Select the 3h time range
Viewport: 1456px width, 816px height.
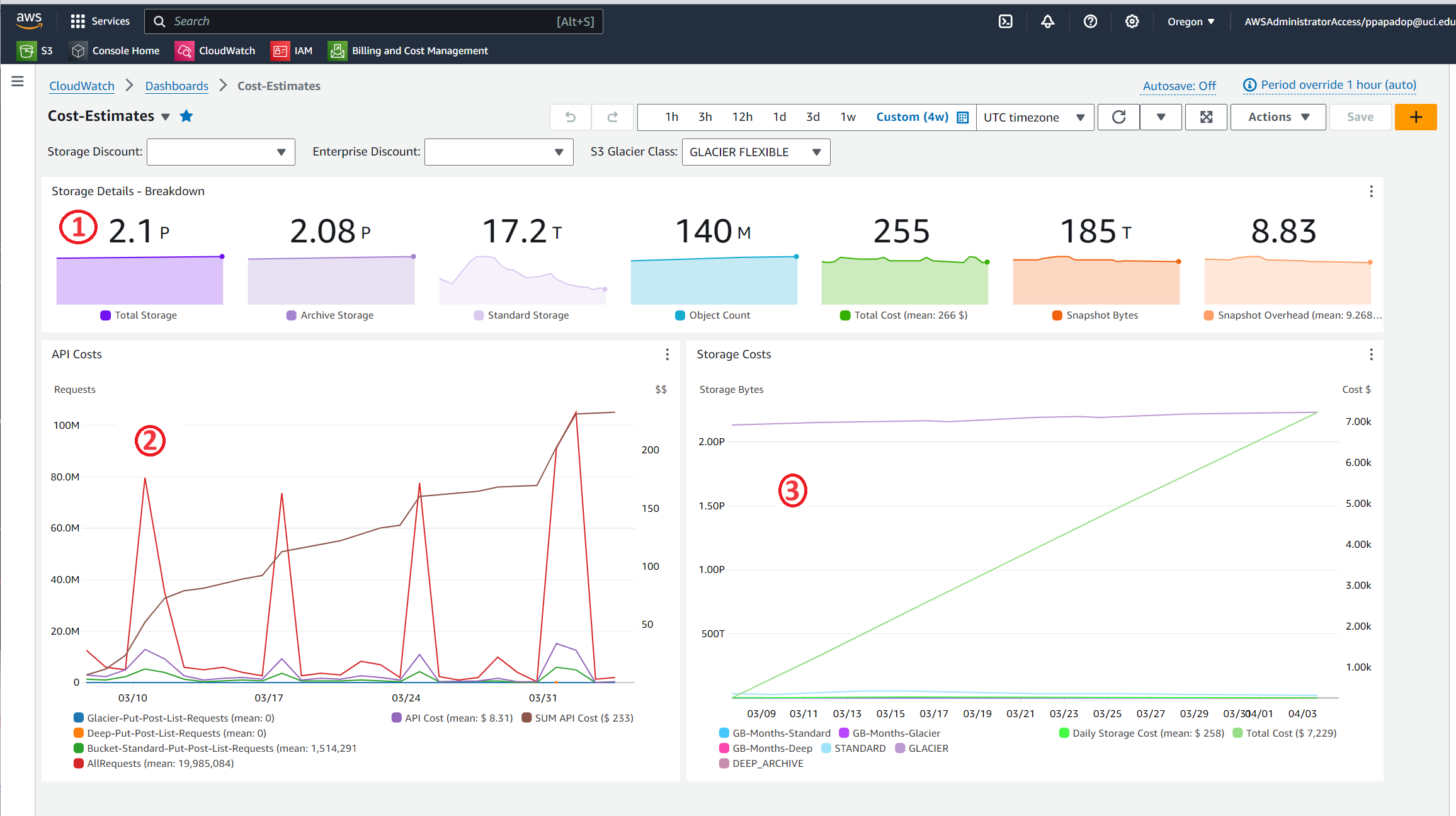click(x=705, y=117)
